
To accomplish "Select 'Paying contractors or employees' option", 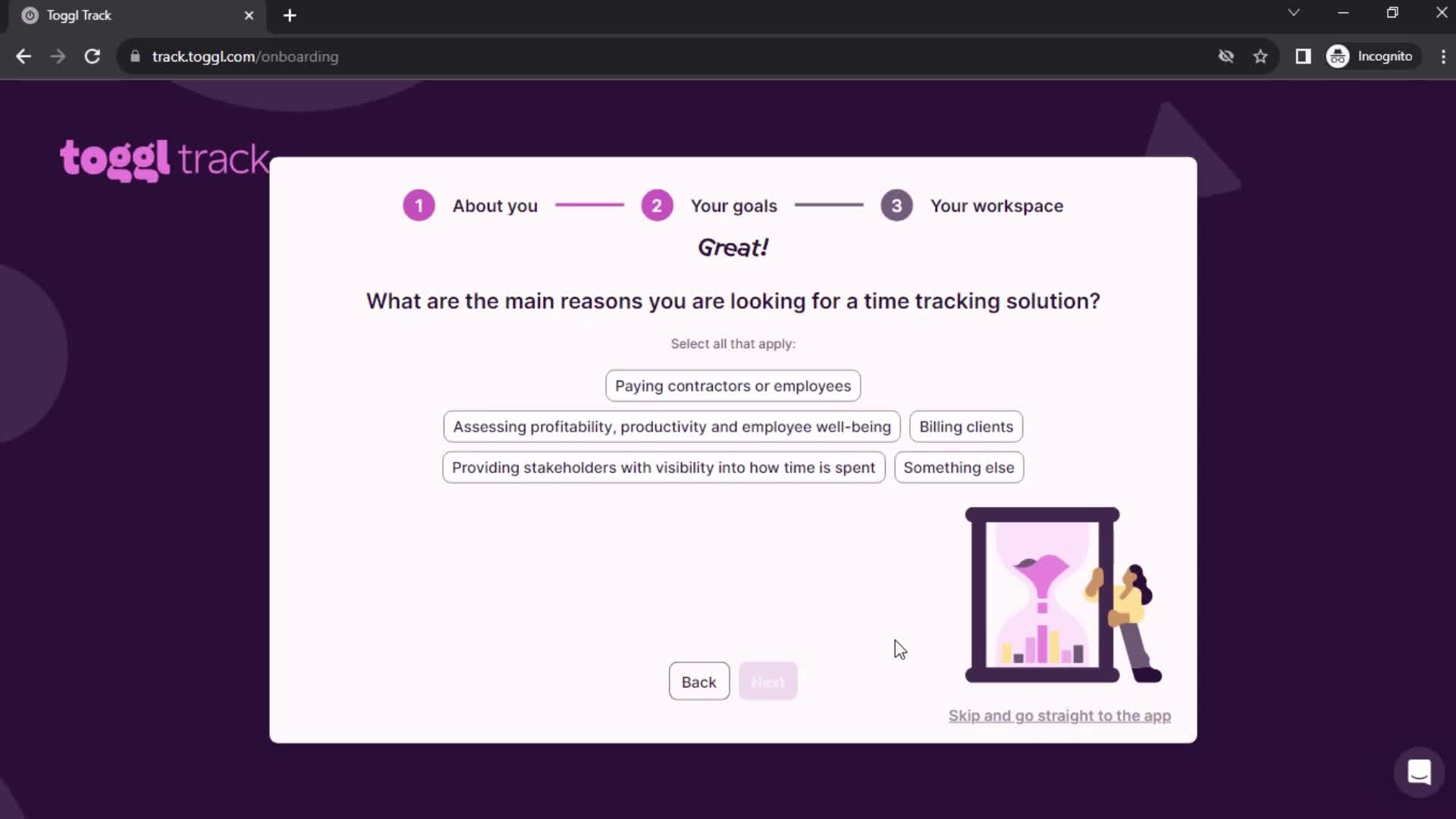I will 733,385.
